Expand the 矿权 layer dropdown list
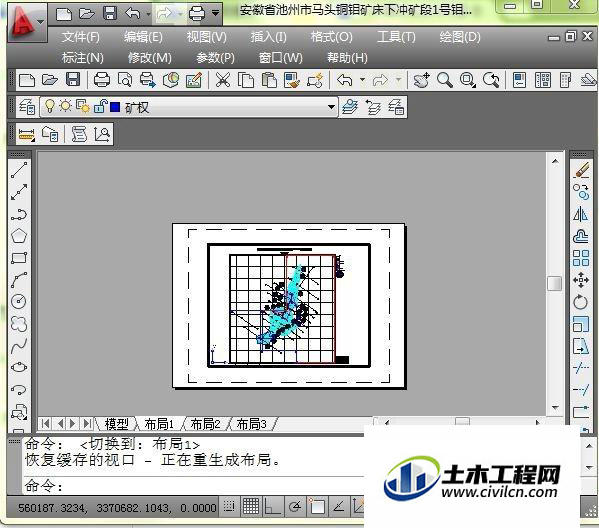The image size is (599, 528). [331, 107]
